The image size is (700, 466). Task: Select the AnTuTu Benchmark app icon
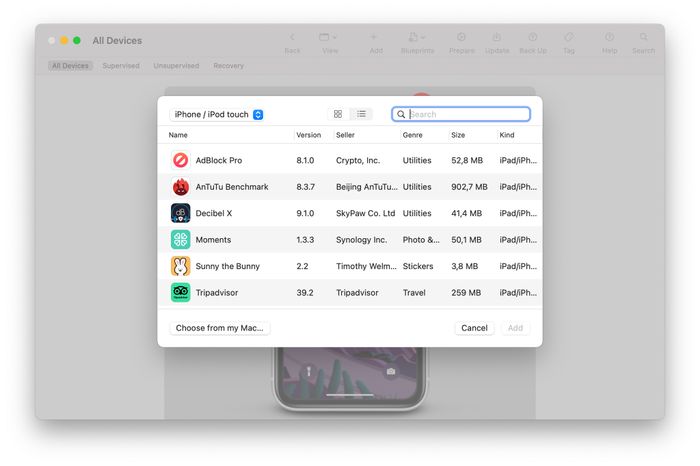coord(180,187)
